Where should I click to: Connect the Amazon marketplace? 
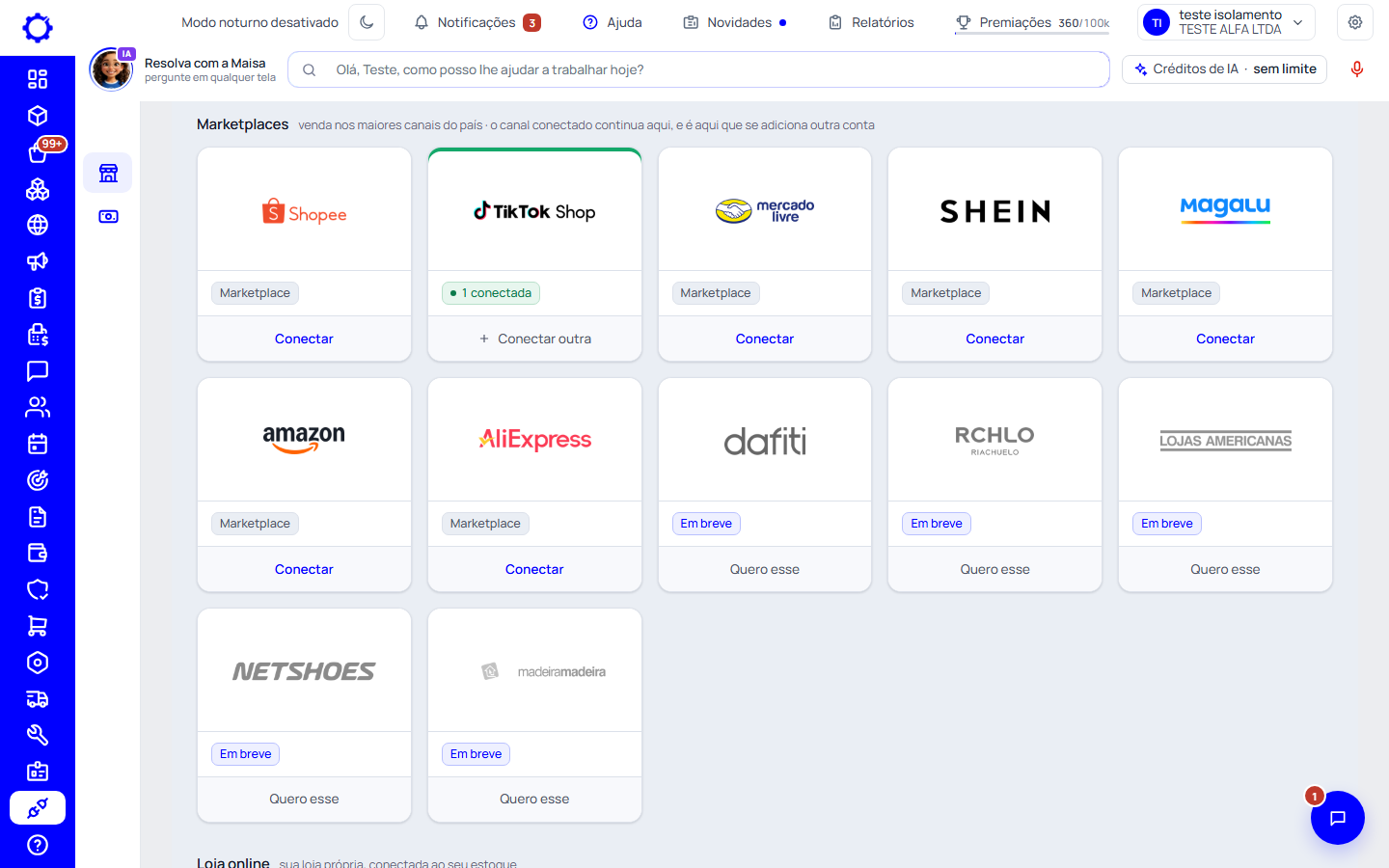[x=304, y=569]
